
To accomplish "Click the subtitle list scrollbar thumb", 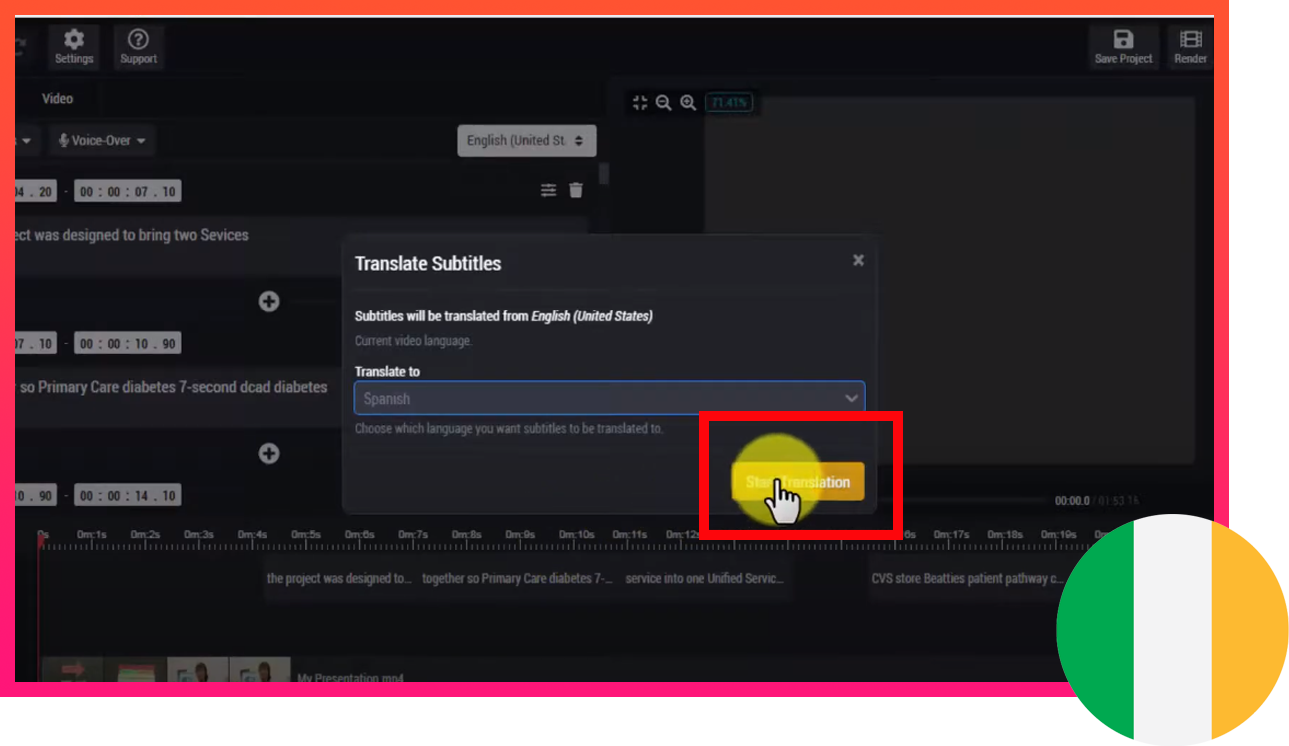I will click(x=603, y=174).
